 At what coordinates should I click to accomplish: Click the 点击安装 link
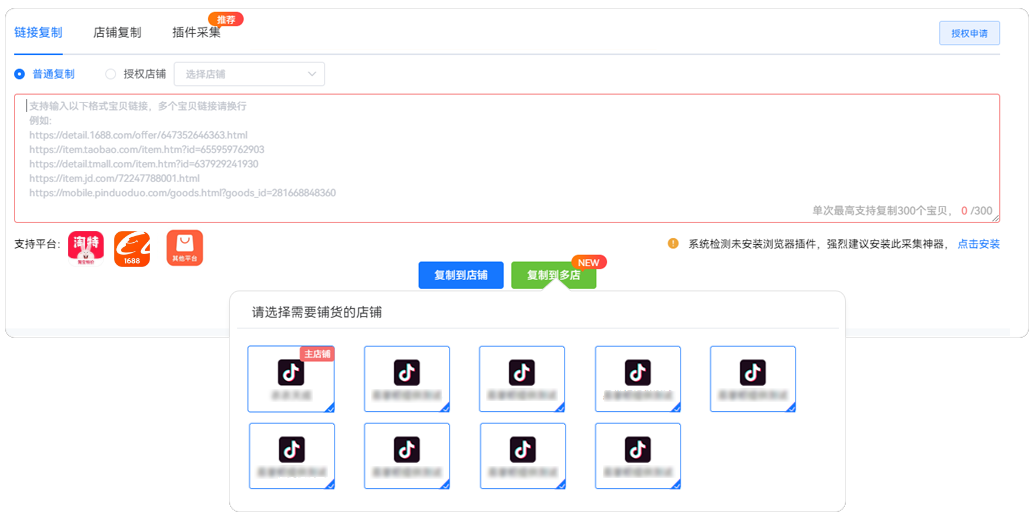(979, 244)
